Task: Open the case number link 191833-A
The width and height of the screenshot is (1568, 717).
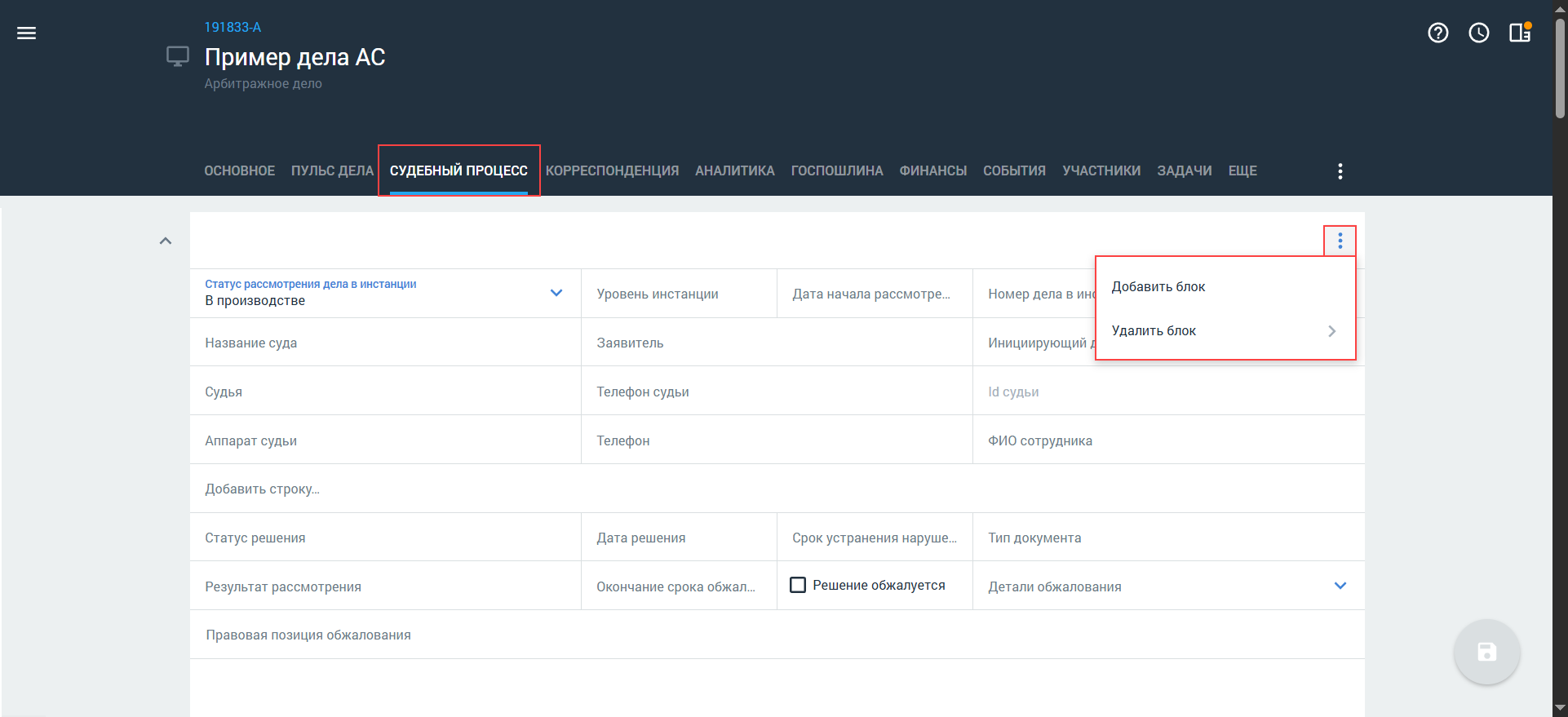Action: (233, 27)
